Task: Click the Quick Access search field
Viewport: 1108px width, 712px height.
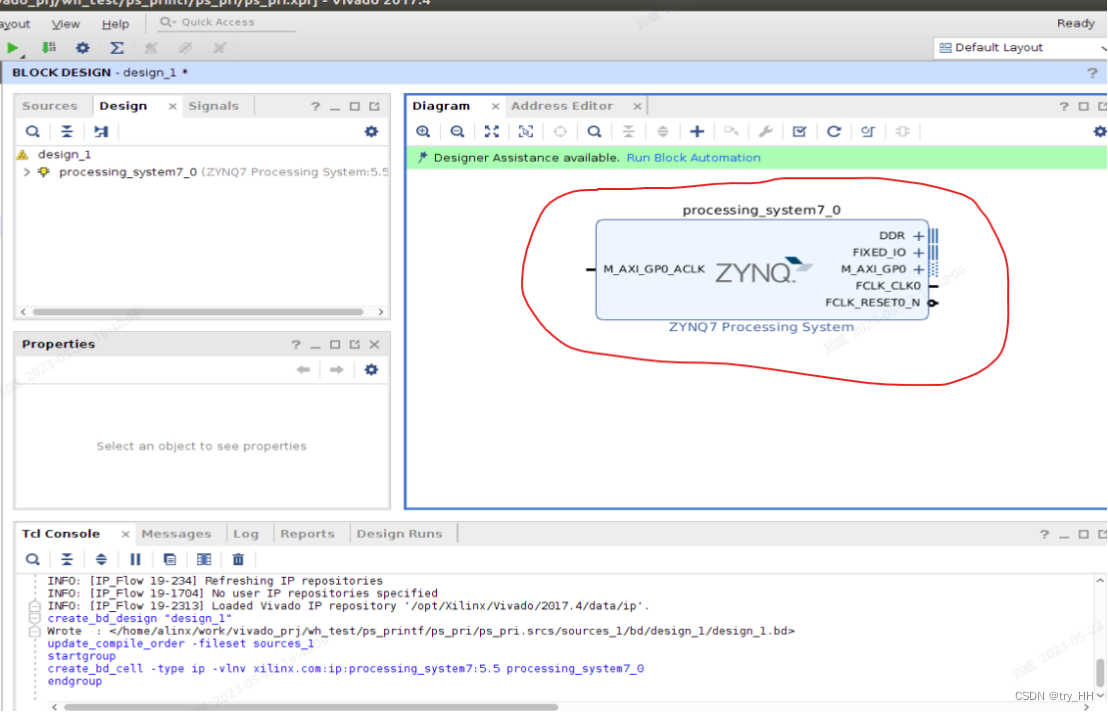Action: point(226,23)
